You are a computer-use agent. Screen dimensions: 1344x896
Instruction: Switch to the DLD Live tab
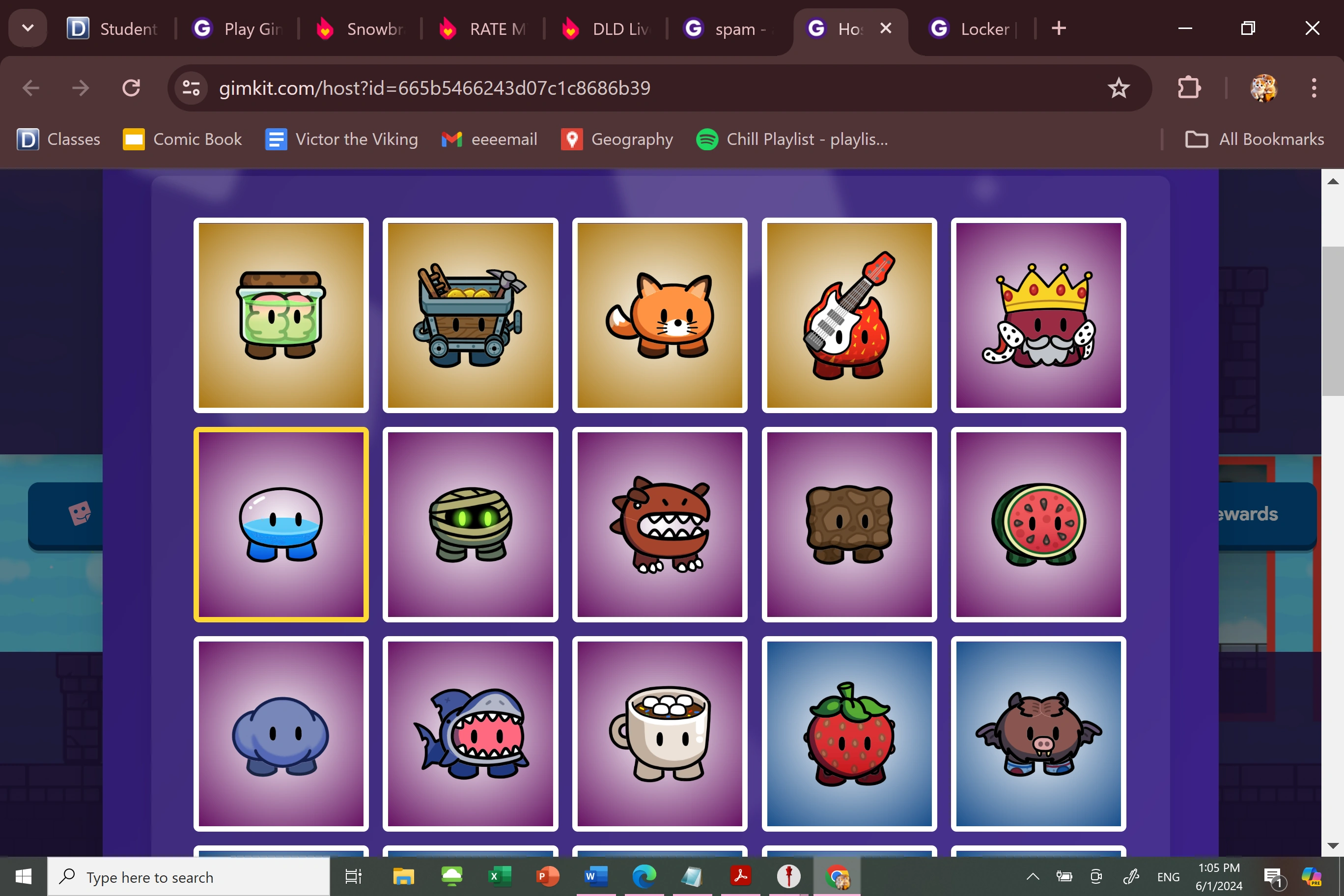pyautogui.click(x=606, y=28)
